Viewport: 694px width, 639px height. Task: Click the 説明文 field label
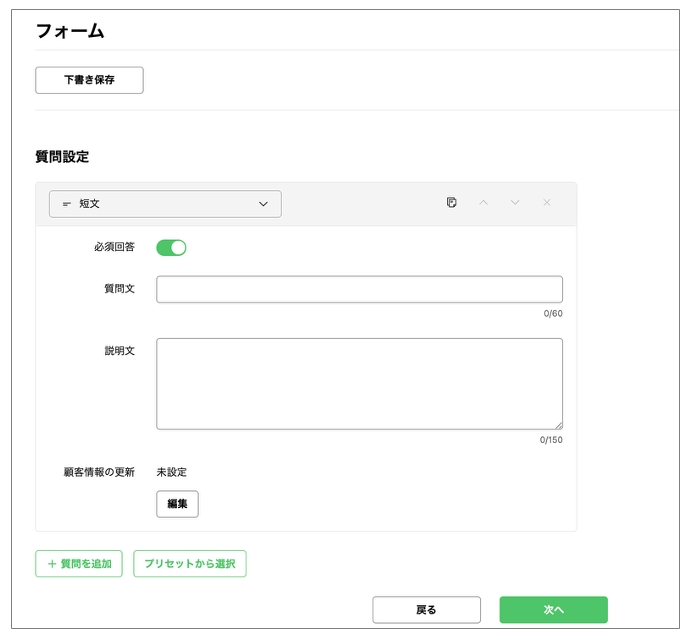120,351
